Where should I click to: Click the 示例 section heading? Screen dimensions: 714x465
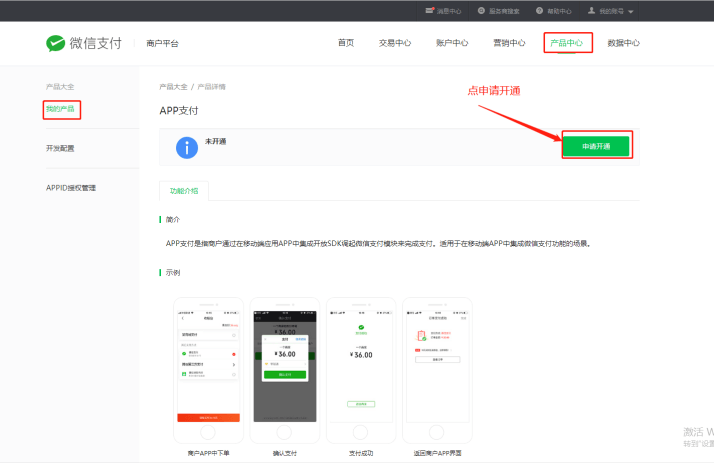(x=173, y=272)
